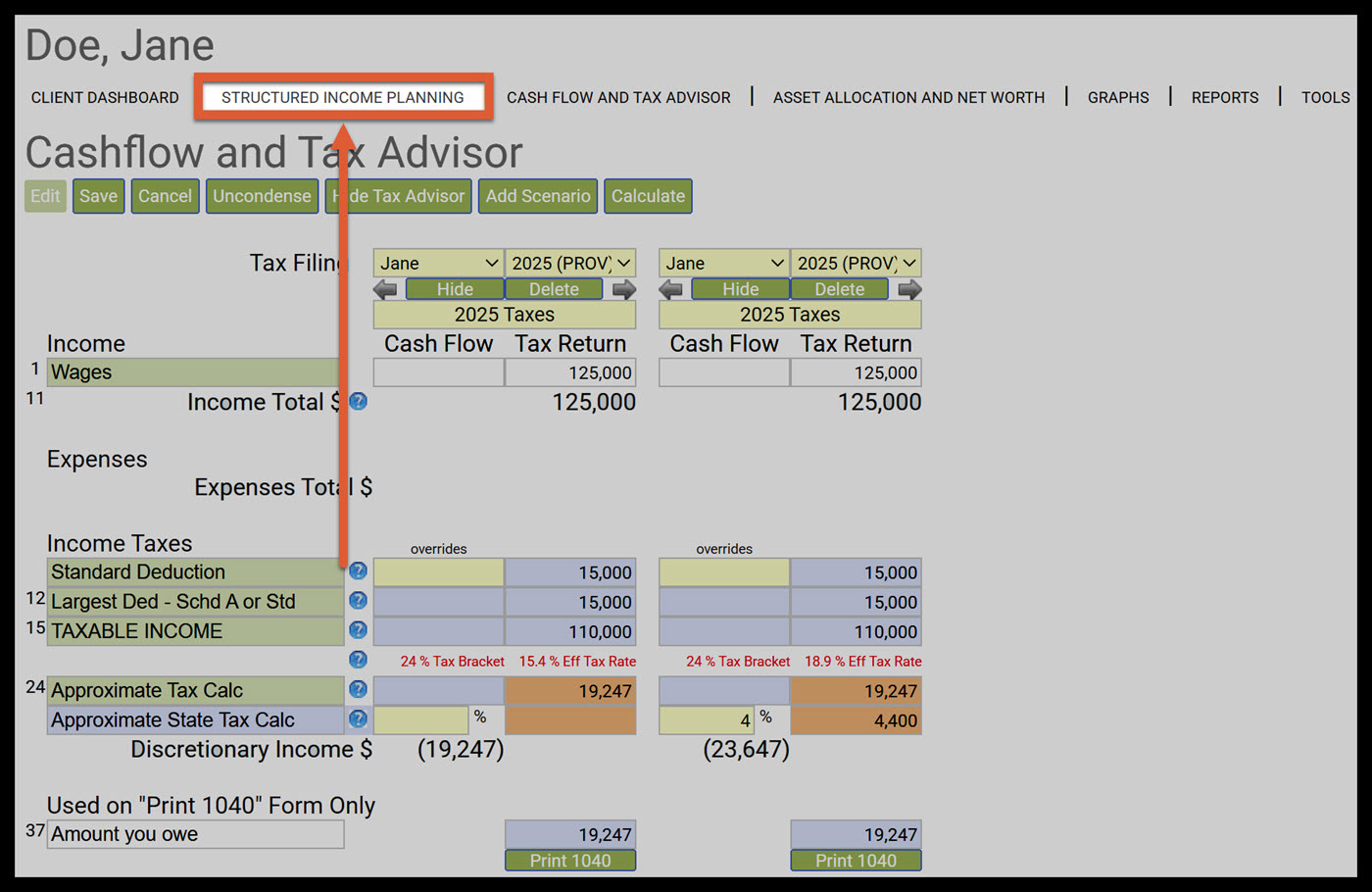Click first scenario Print 1040 button

pos(570,860)
